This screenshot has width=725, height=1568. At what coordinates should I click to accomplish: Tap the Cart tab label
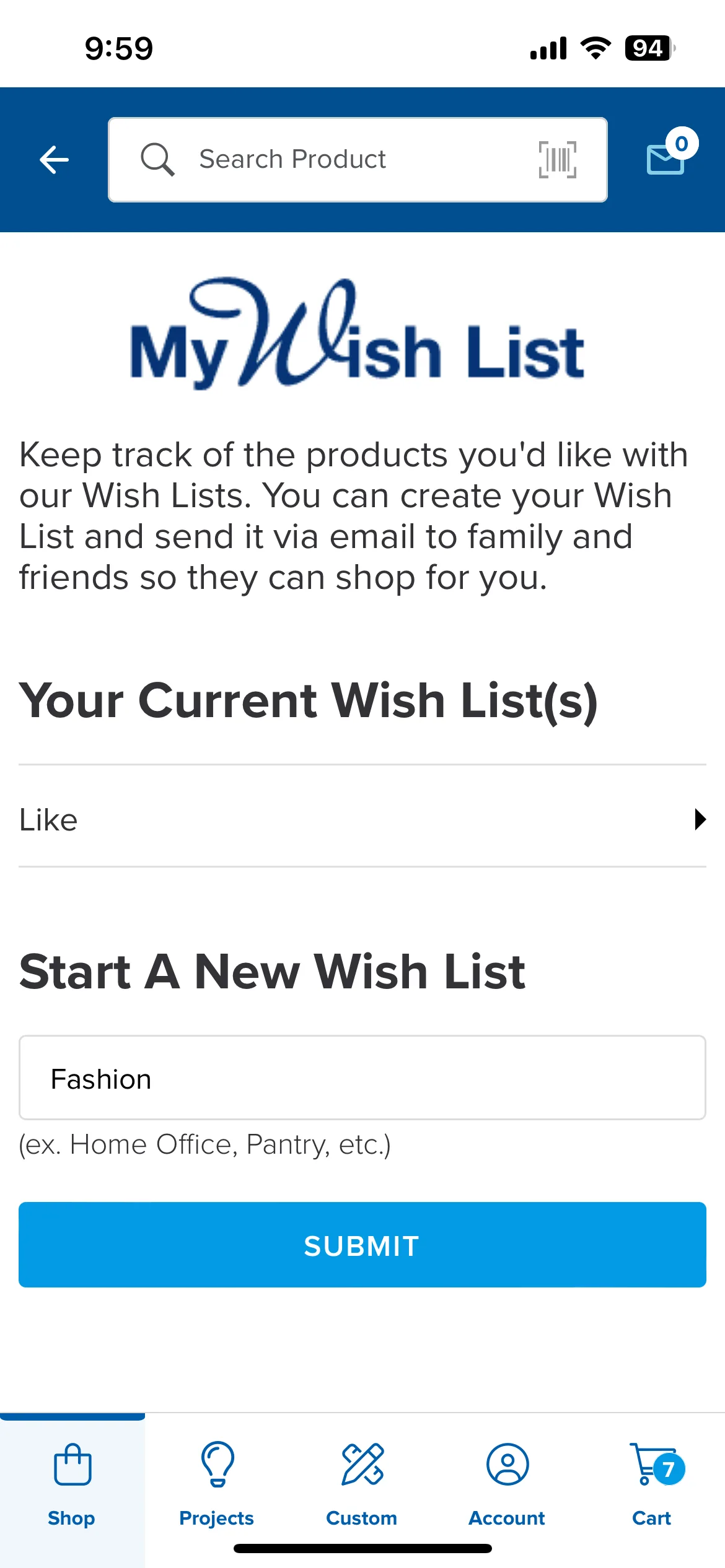coord(652,1518)
